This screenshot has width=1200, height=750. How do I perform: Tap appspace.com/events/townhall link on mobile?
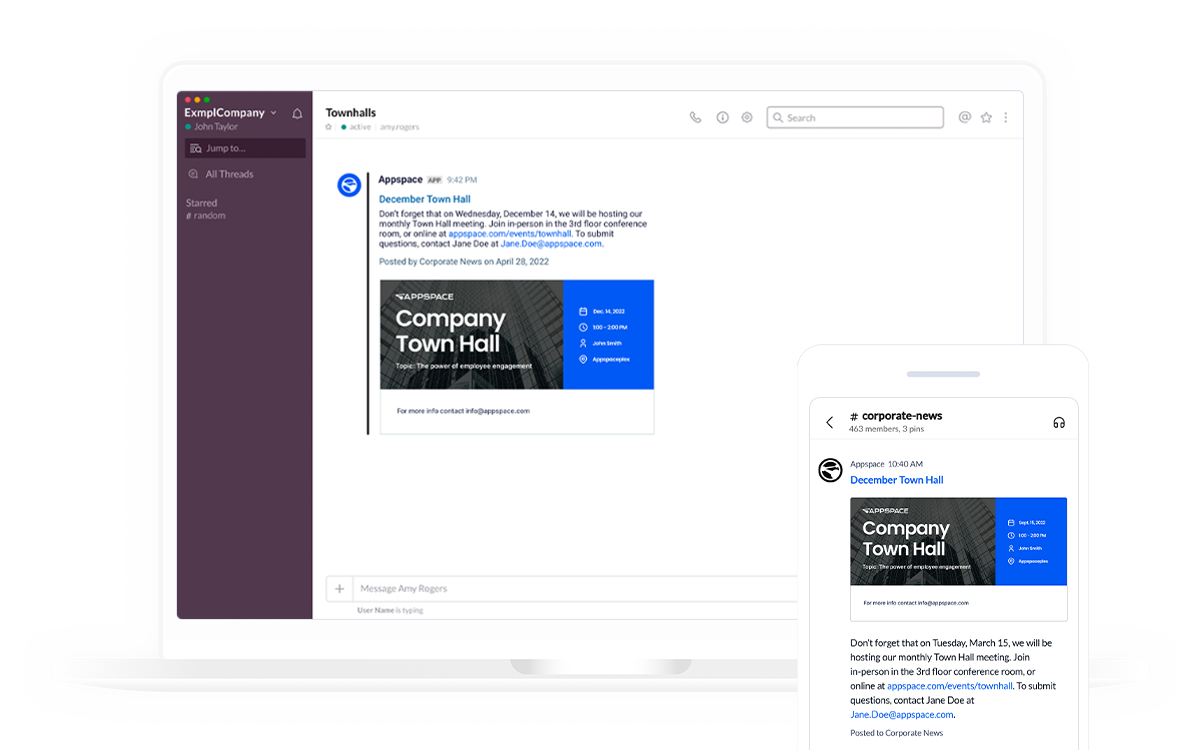950,686
